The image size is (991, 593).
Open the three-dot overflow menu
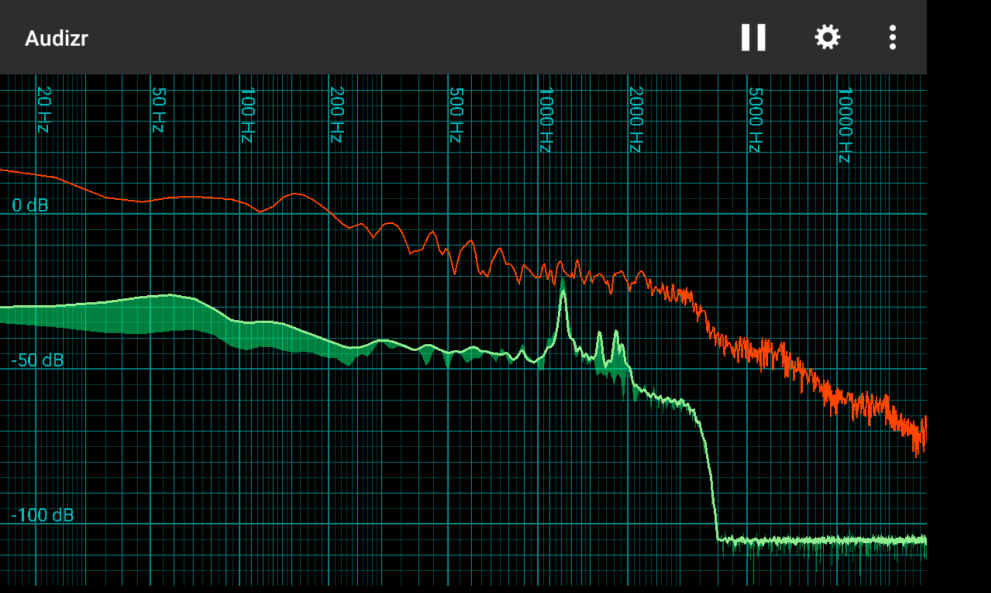892,38
